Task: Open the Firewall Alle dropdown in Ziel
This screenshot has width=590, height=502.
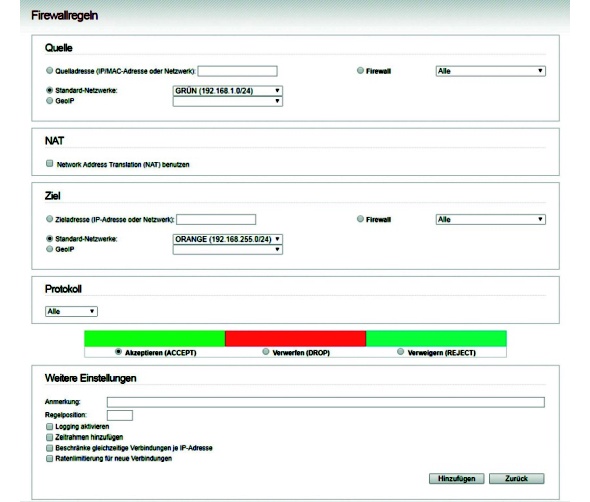Action: [491, 219]
